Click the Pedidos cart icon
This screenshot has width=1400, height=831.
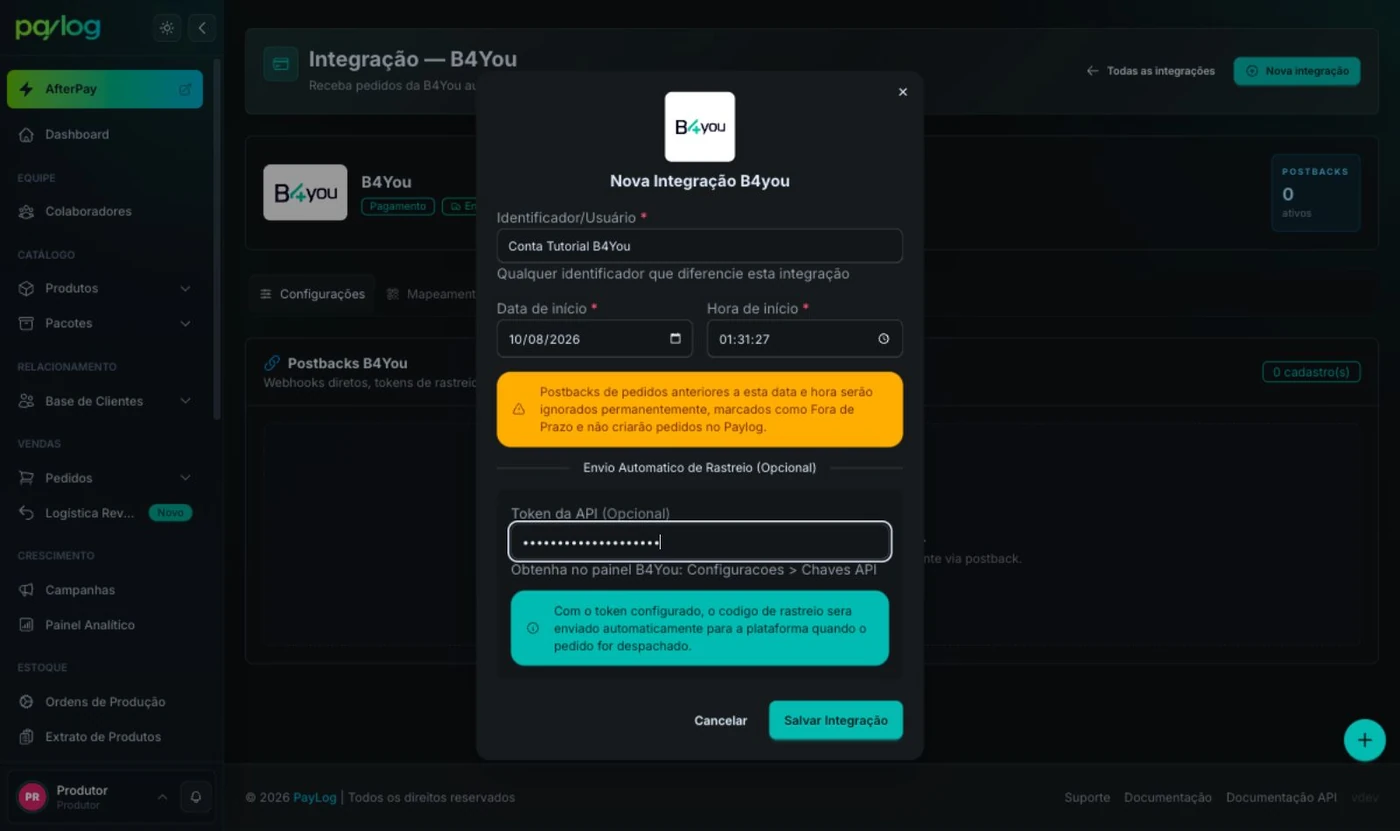26,478
